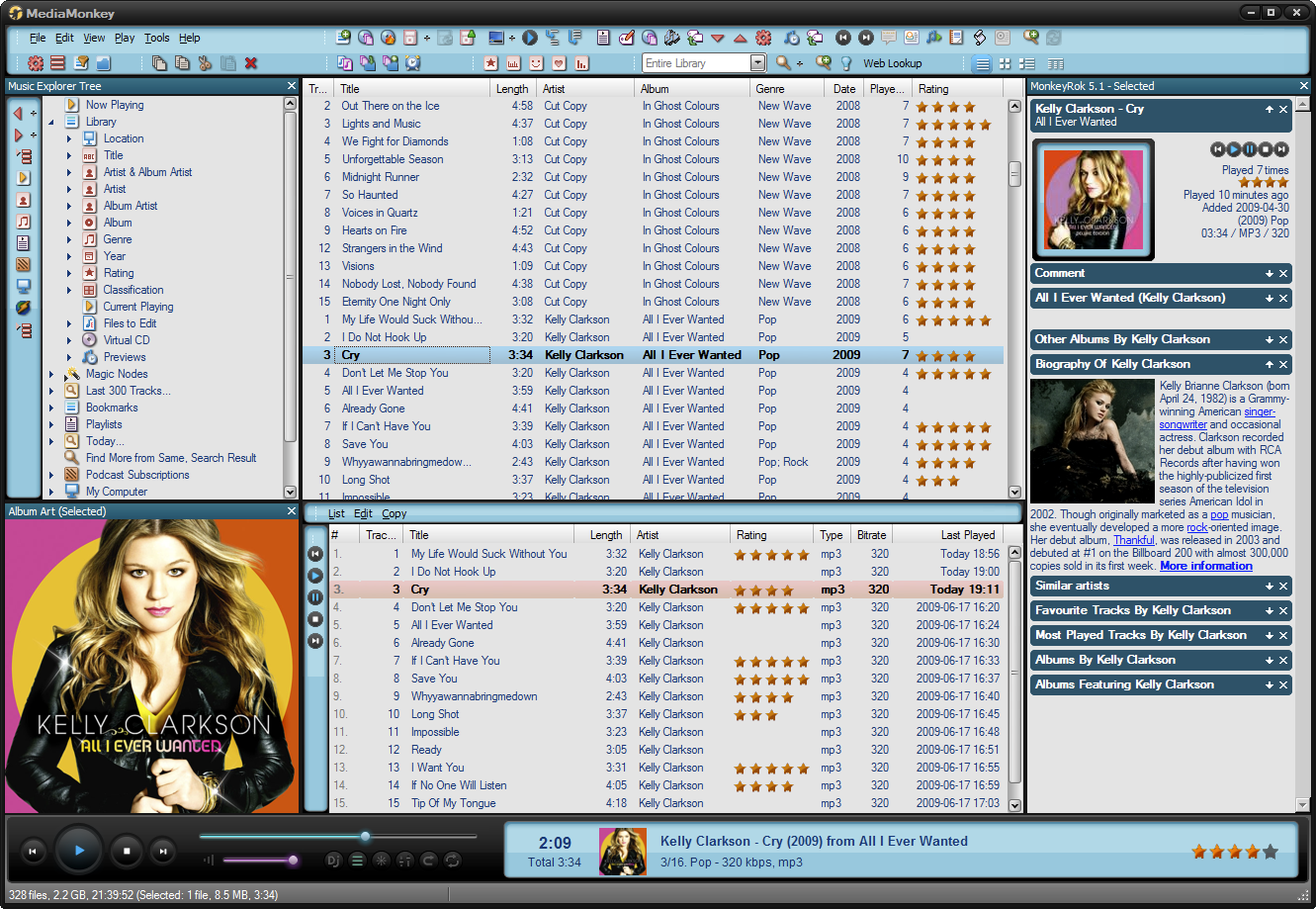The width and height of the screenshot is (1316, 909).
Task: Open the File menu
Action: click(x=38, y=38)
